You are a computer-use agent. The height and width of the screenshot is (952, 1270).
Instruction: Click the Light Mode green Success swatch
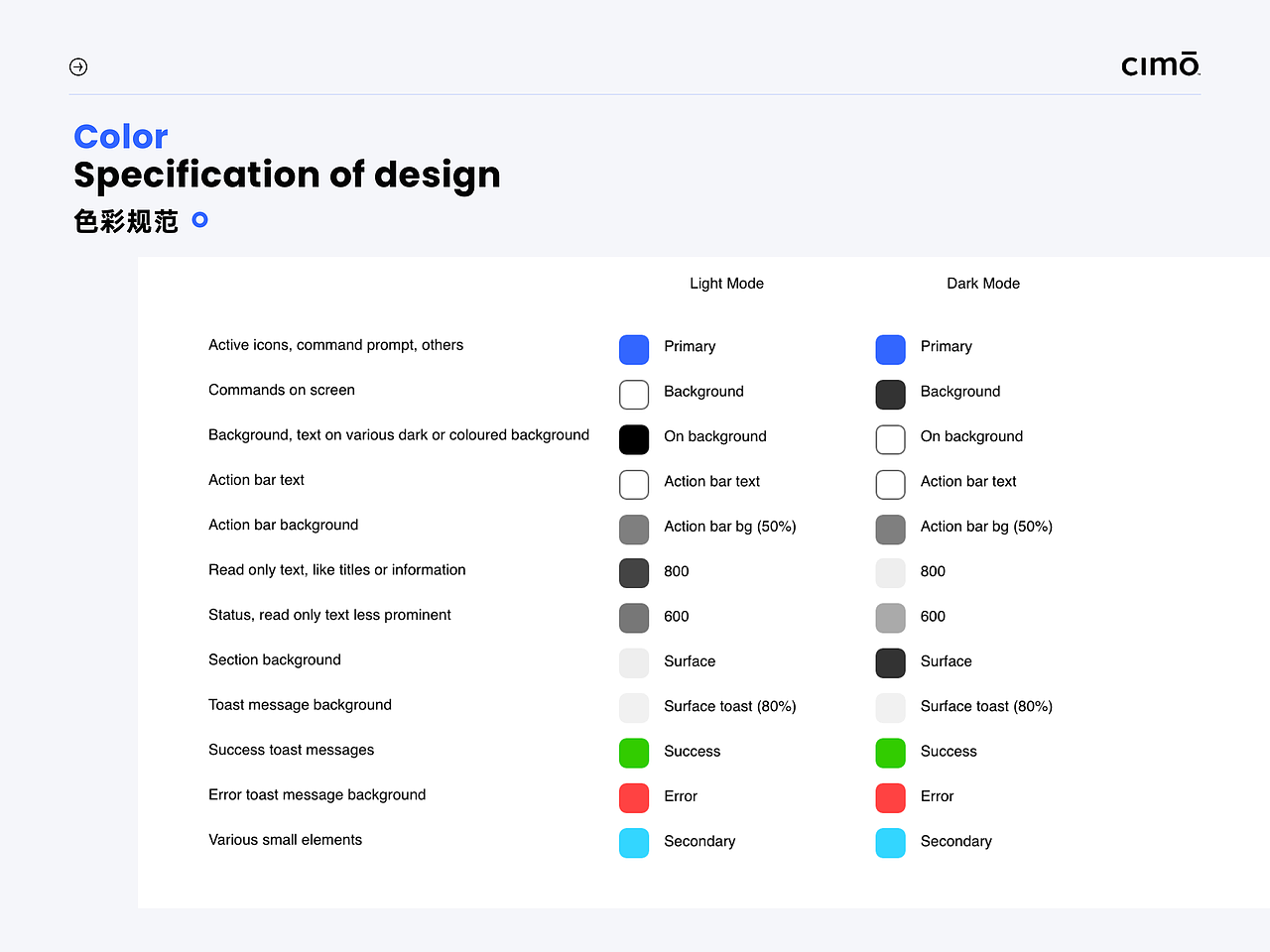point(634,753)
